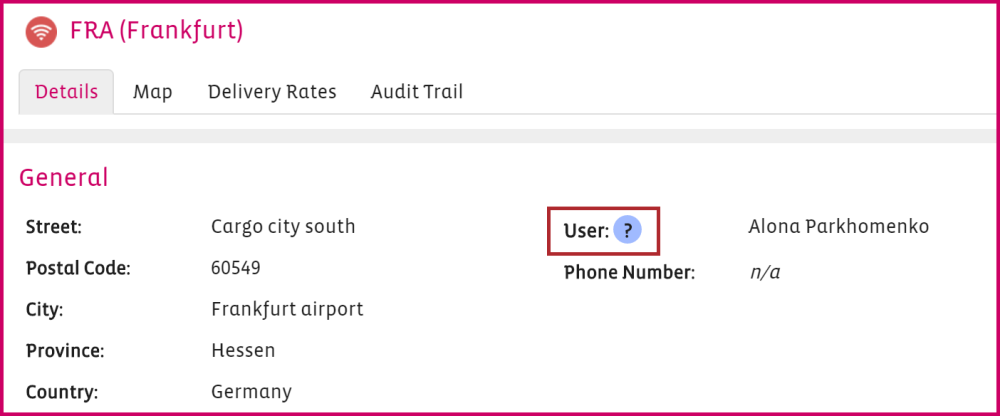Click the red Wi-Fi station icon
1000x416 pixels.
click(x=42, y=32)
